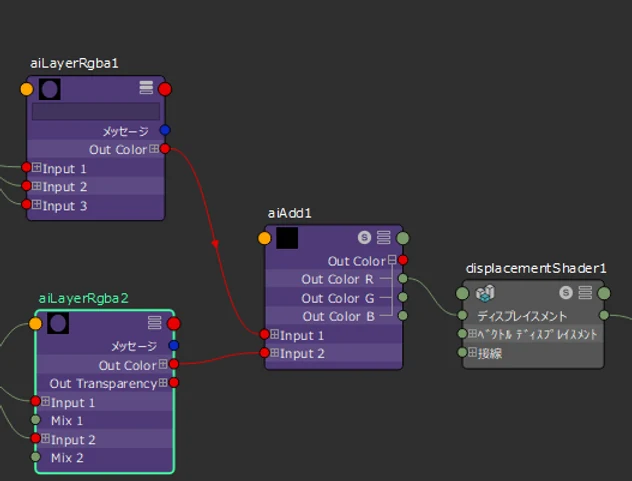This screenshot has width=632, height=481.
Task: Expand the 接線 attribute
Action: coord(472,352)
